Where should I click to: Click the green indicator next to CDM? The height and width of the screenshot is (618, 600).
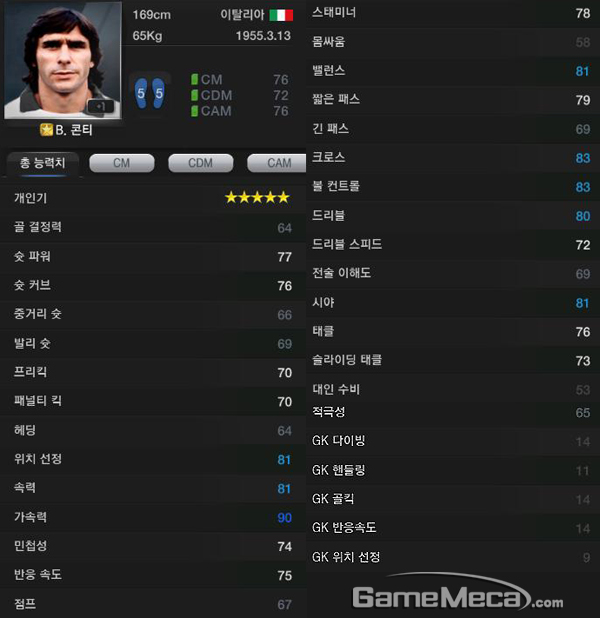[x=194, y=95]
